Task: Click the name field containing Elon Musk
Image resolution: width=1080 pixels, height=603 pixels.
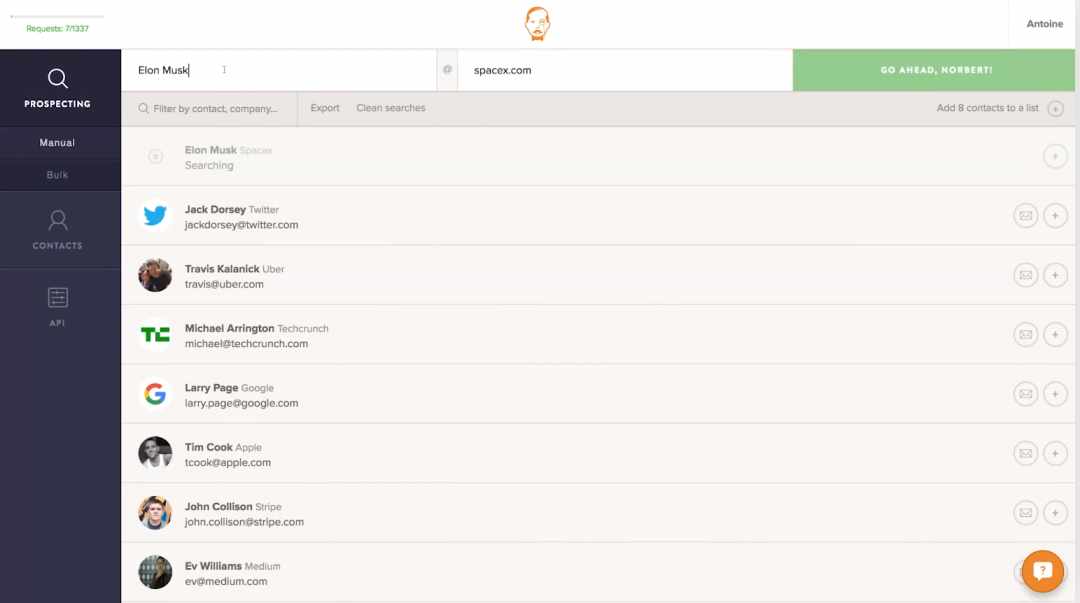Action: tap(279, 70)
